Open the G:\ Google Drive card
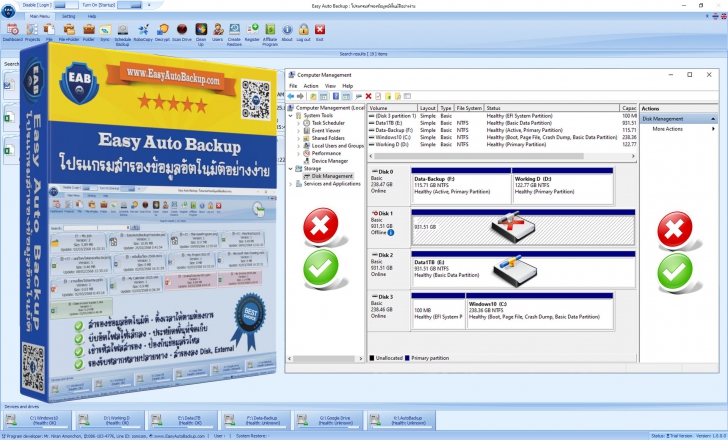The image size is (728, 440). (x=328, y=421)
